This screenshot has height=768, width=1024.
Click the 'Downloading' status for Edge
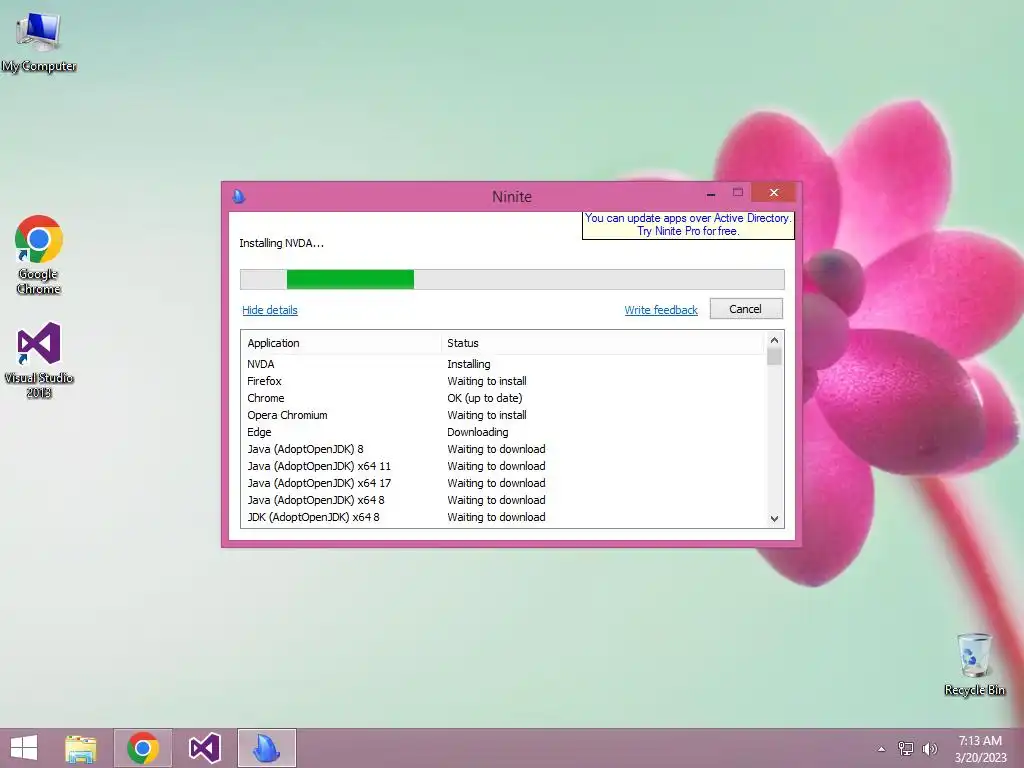tap(477, 432)
